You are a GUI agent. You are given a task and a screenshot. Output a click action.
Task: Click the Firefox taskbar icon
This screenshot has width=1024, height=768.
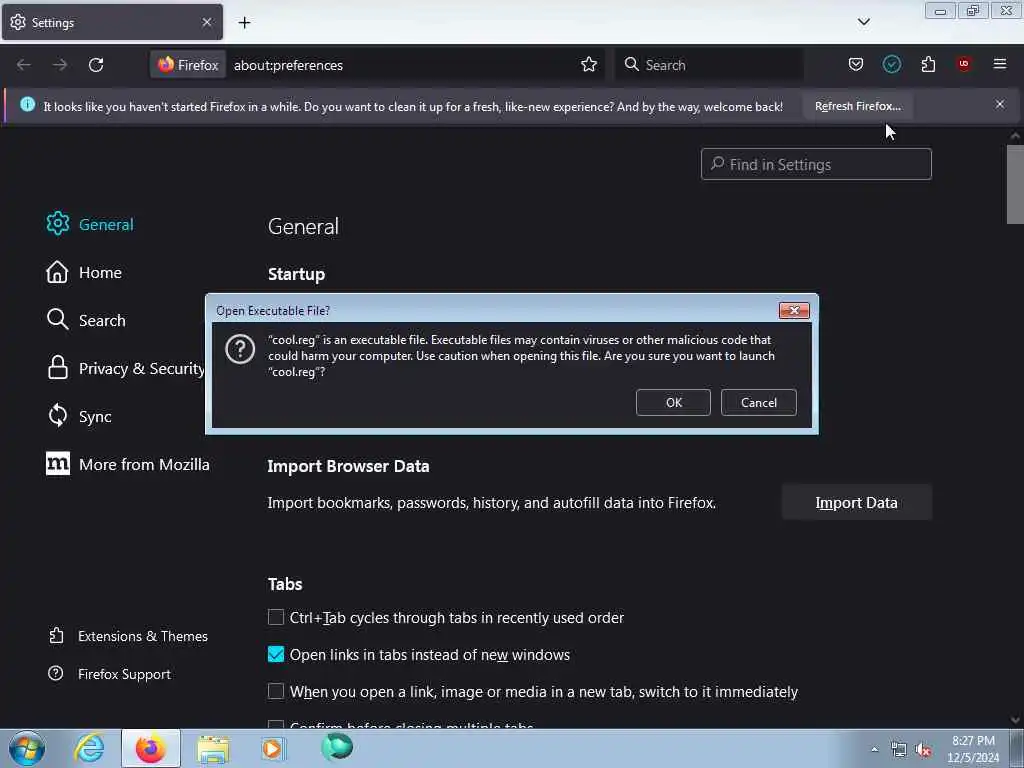pyautogui.click(x=151, y=748)
